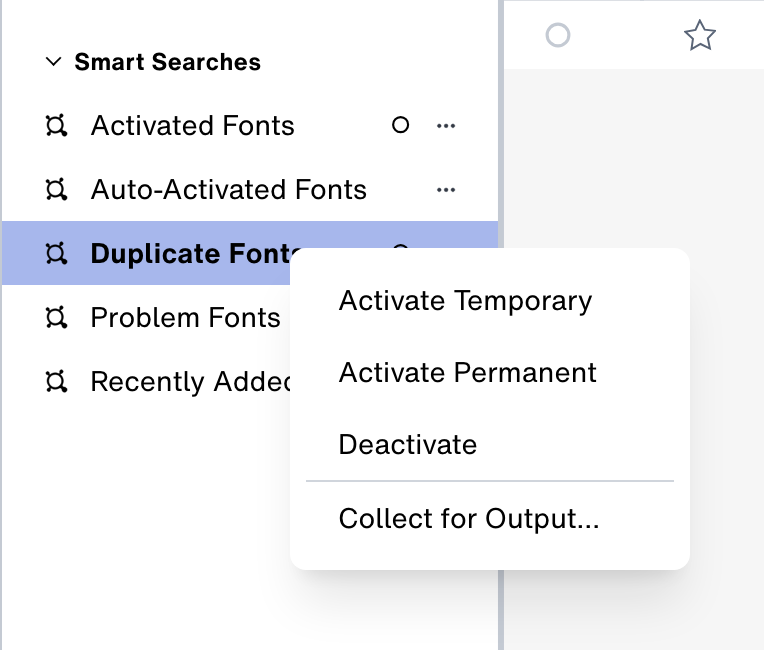Click the Activated Fonts smart search icon
Image resolution: width=764 pixels, height=650 pixels.
(x=56, y=126)
